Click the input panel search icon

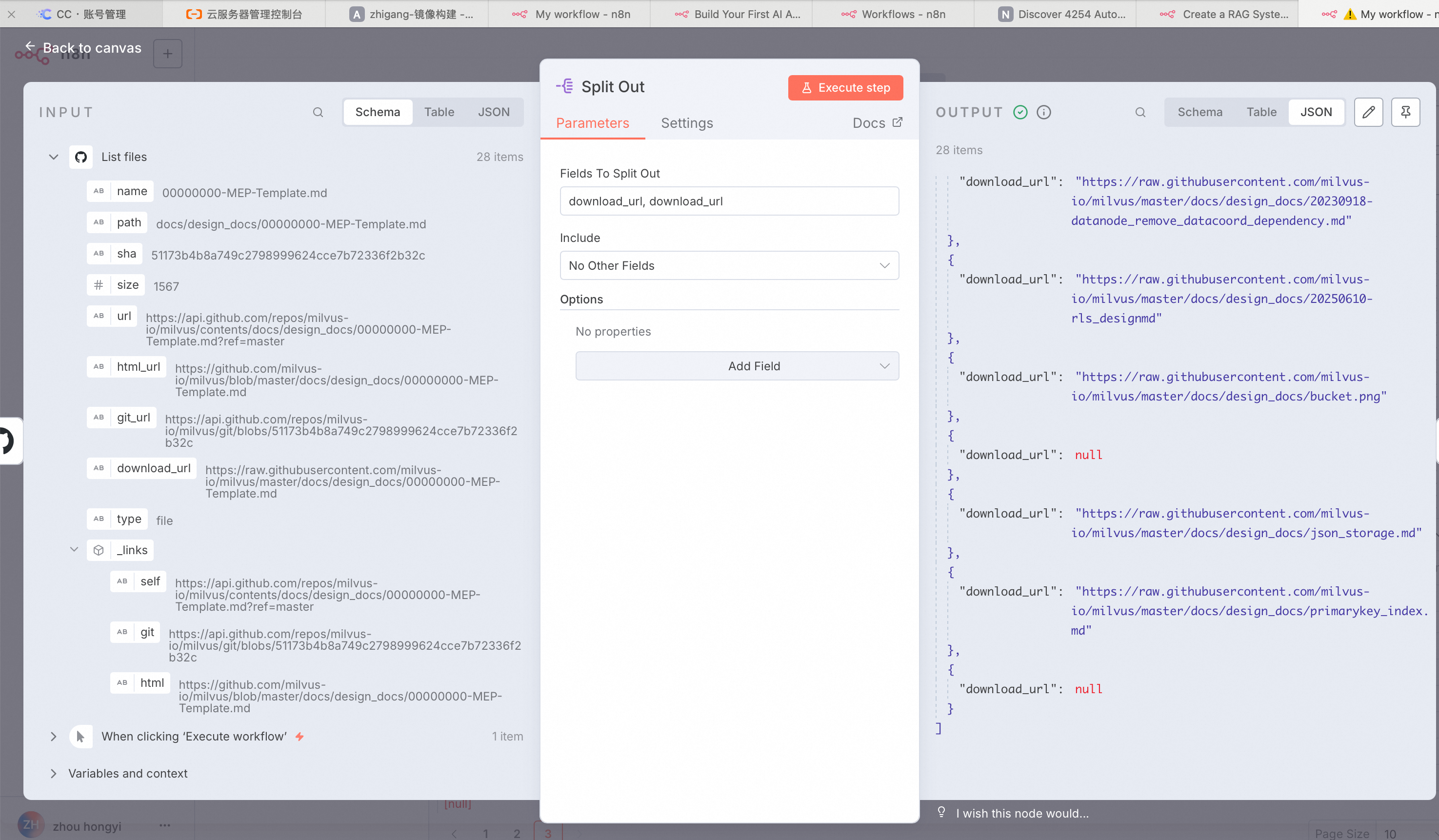tap(318, 113)
